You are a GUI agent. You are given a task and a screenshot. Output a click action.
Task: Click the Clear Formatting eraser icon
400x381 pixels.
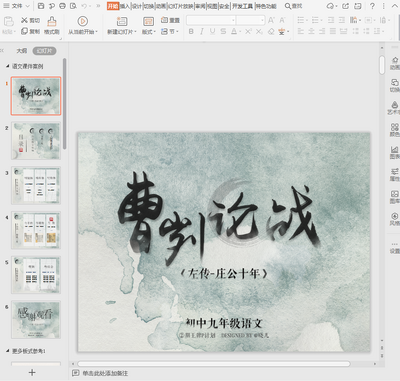click(271, 31)
